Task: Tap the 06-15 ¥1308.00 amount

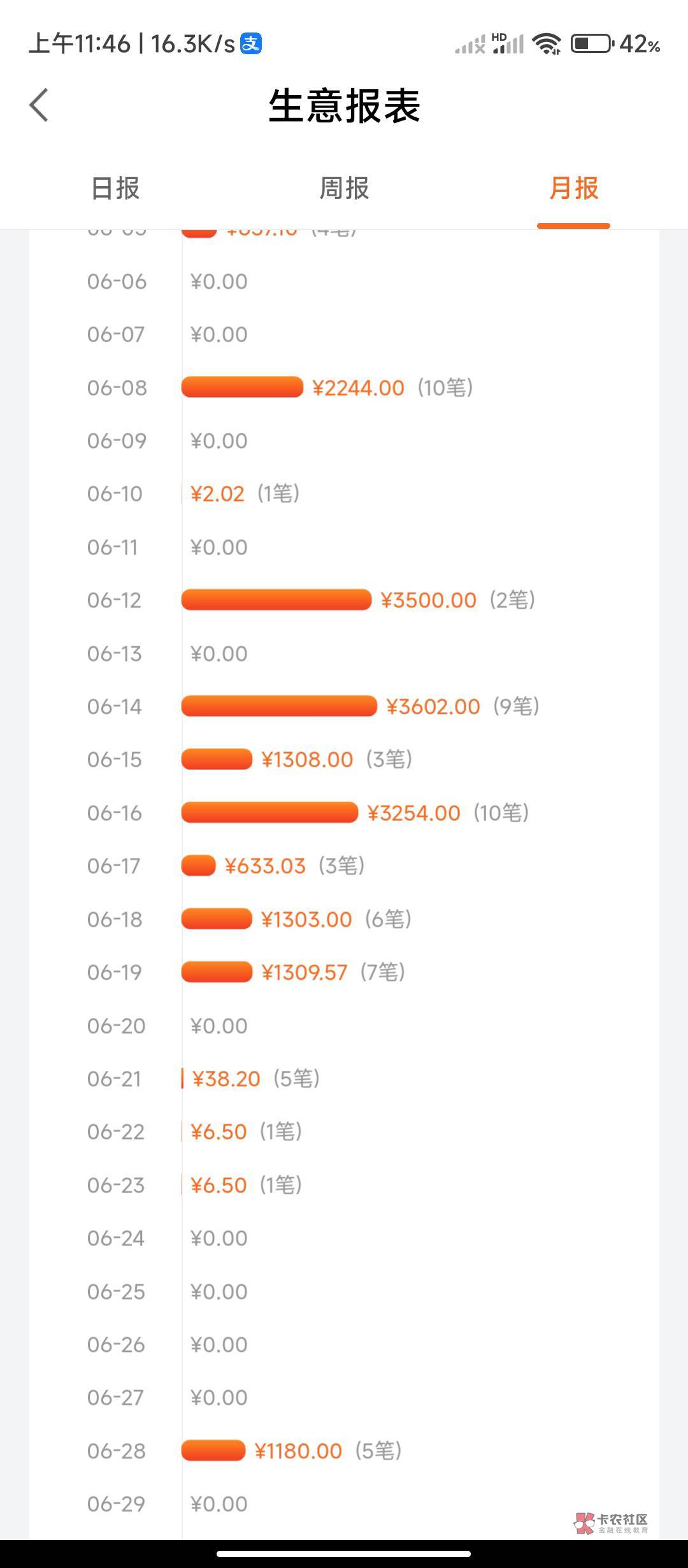Action: pyautogui.click(x=307, y=760)
